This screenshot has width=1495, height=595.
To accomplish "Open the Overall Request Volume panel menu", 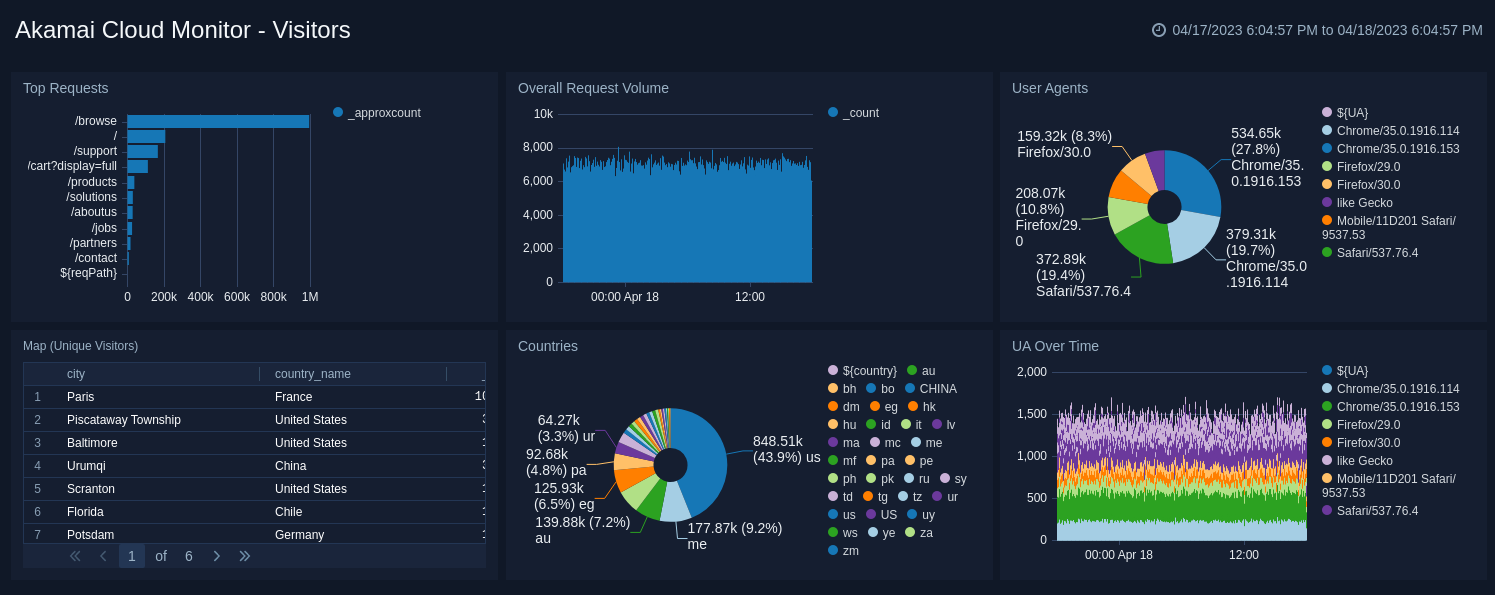I will coord(594,88).
